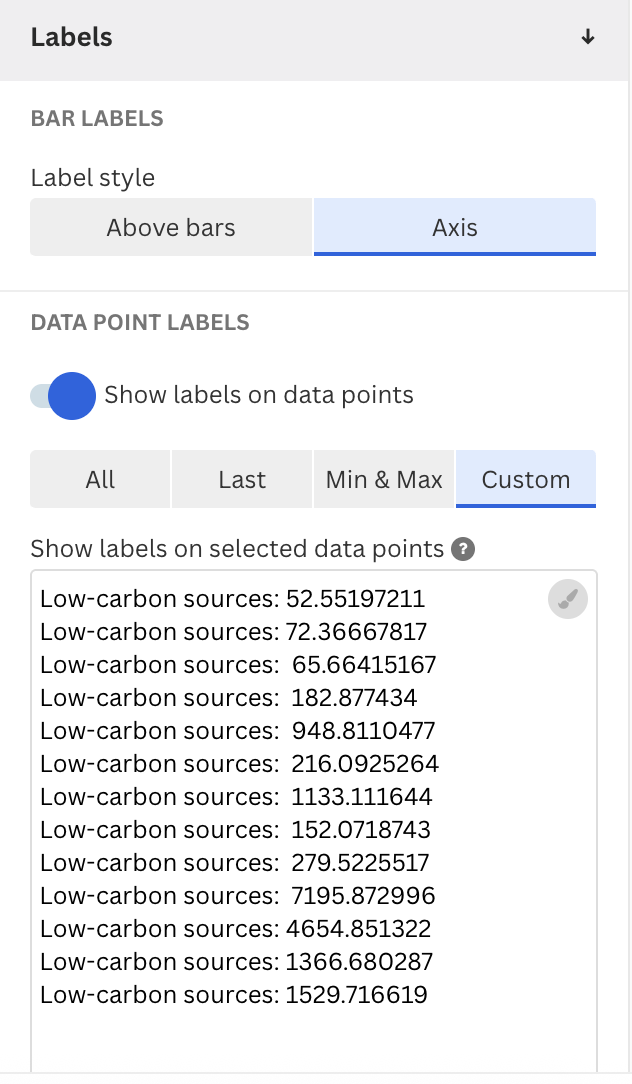This screenshot has width=632, height=1084.
Task: Select the Above bars label style
Action: pos(171,227)
